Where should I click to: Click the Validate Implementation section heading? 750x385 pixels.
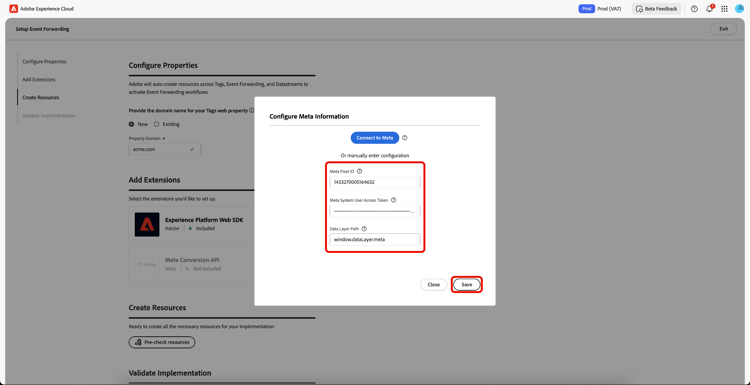coord(170,373)
